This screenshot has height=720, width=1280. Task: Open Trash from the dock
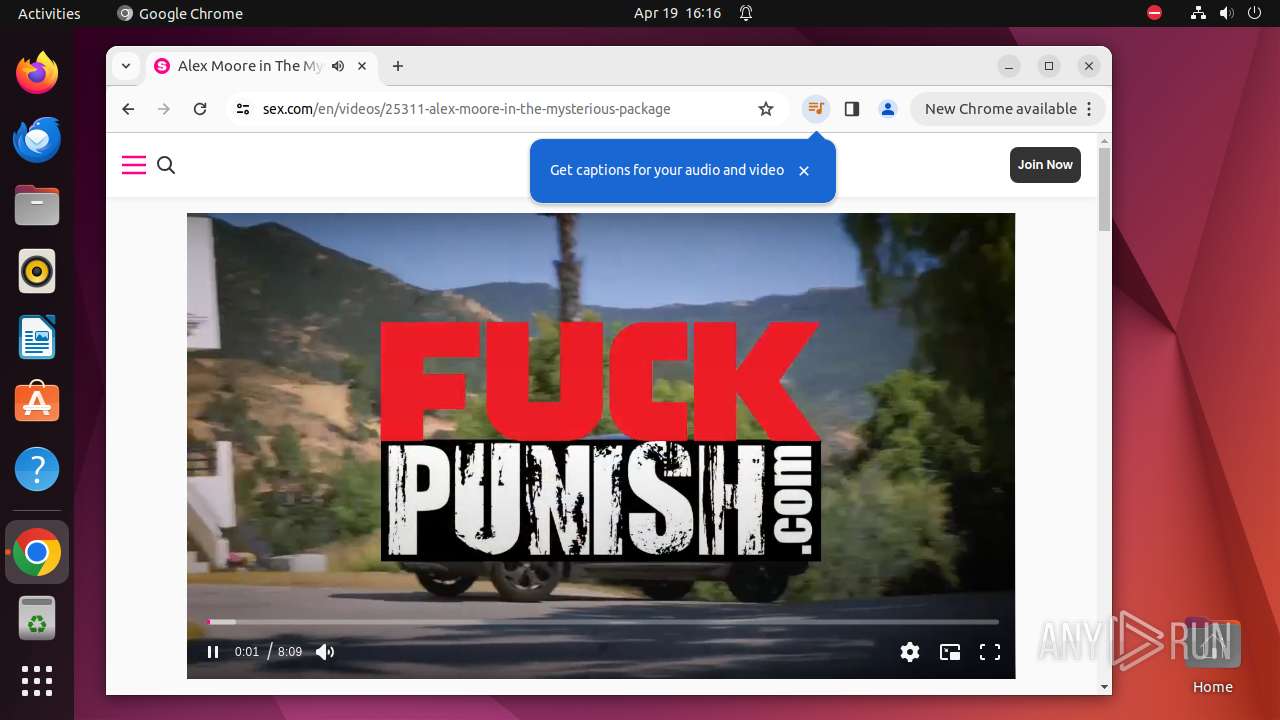click(37, 618)
